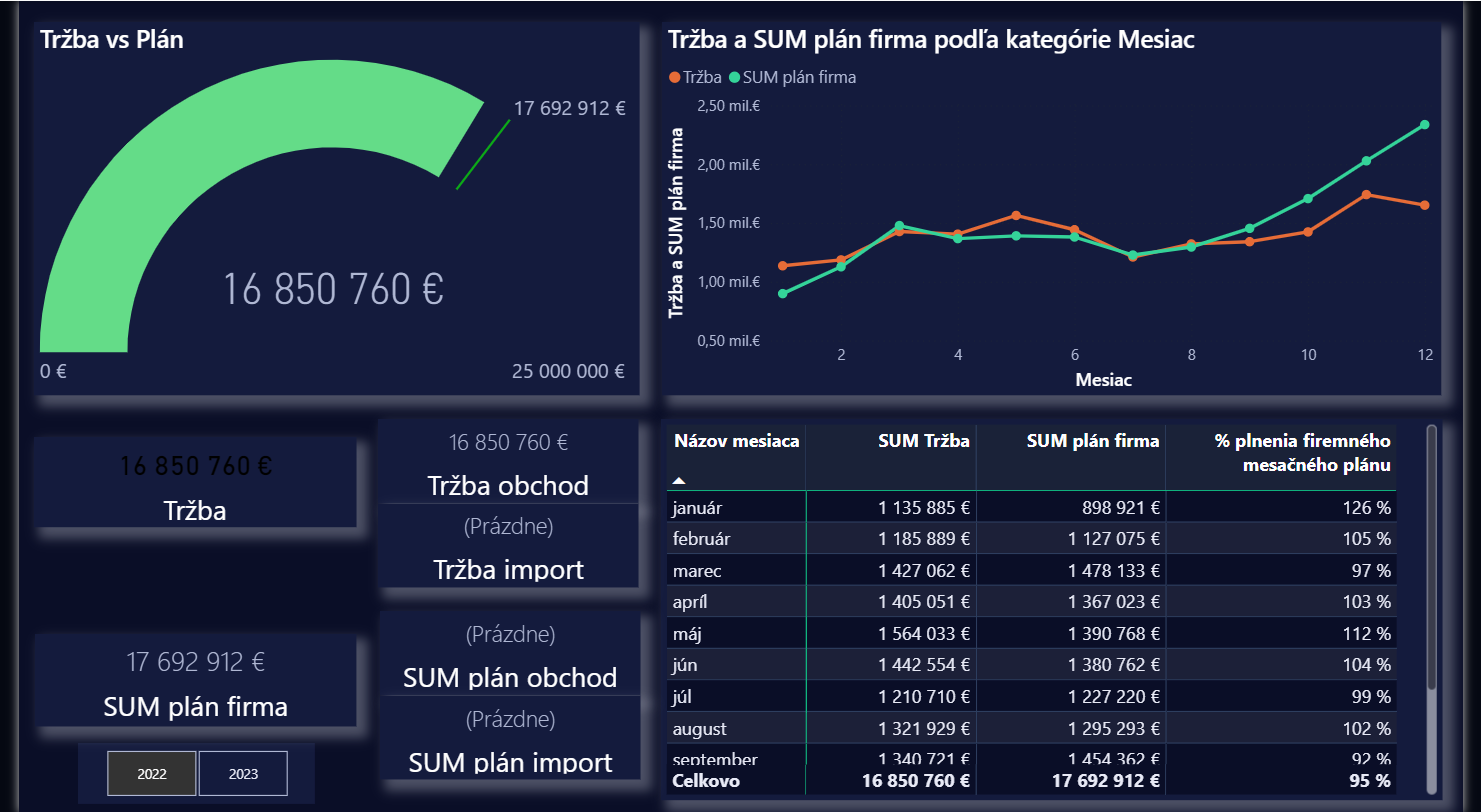Click the SUM plán firma card
Viewport: 1481px width, 812px height.
click(195, 679)
